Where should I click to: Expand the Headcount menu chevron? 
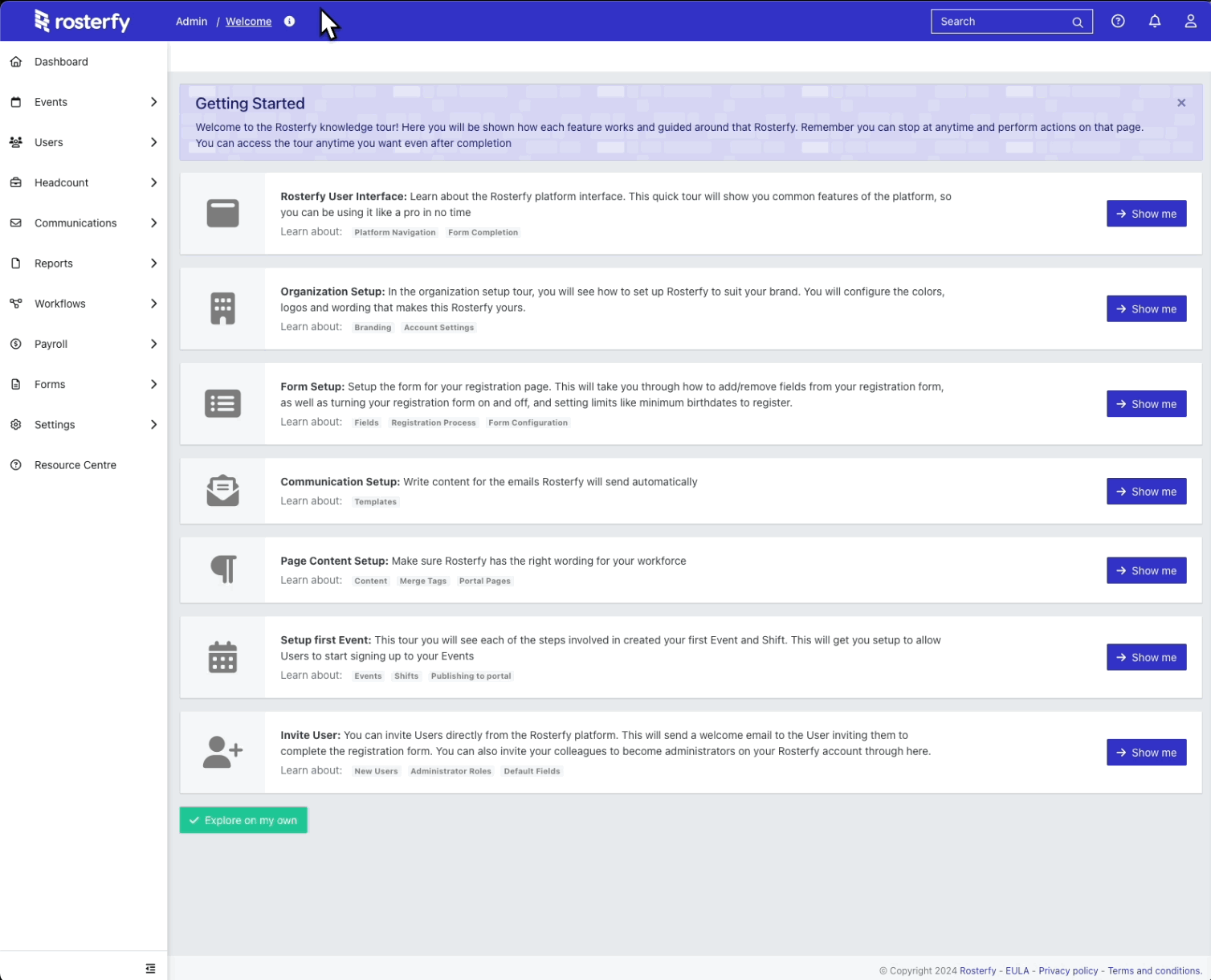tap(153, 182)
